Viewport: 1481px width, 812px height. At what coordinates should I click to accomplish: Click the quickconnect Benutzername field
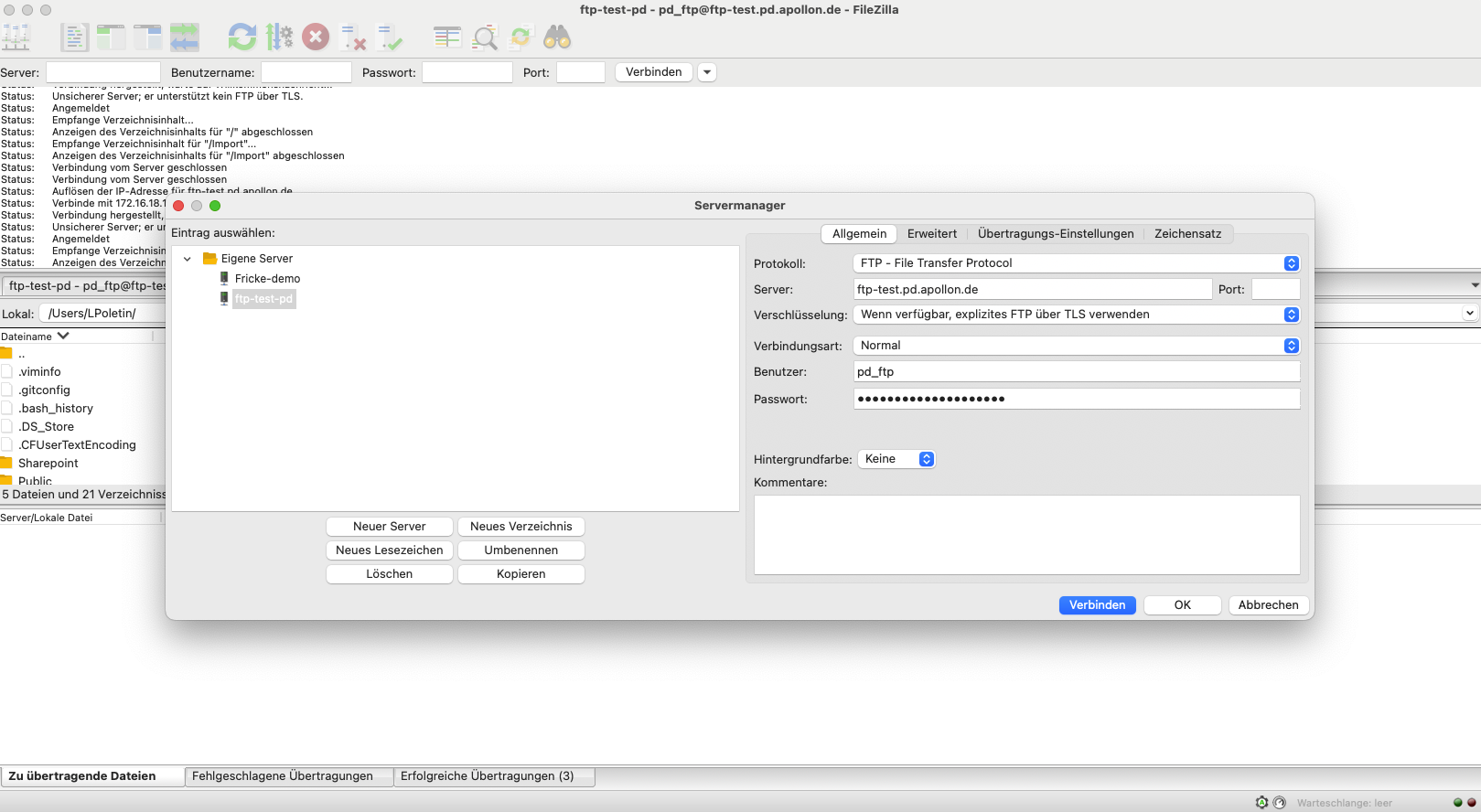coord(306,72)
